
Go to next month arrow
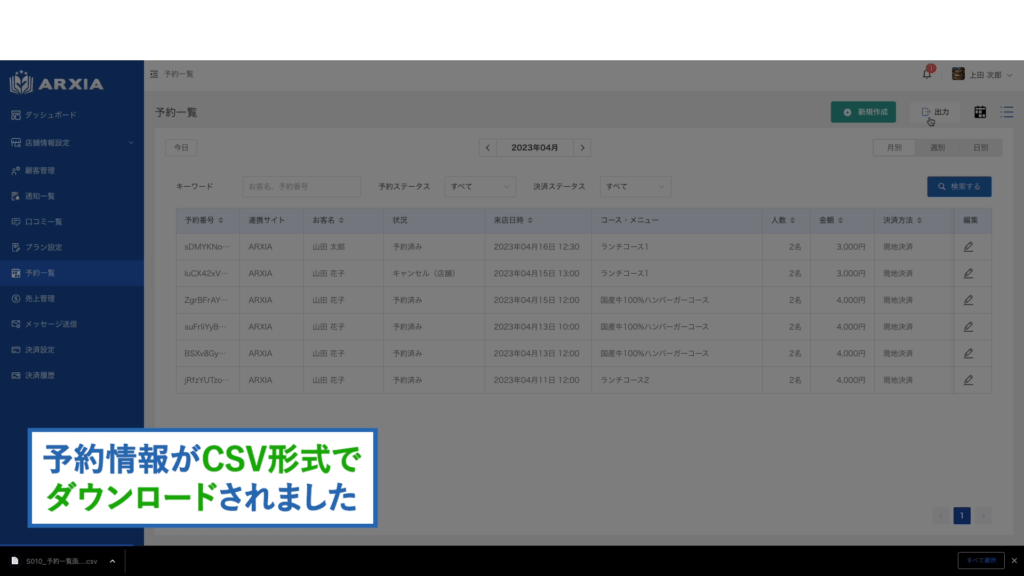582,148
